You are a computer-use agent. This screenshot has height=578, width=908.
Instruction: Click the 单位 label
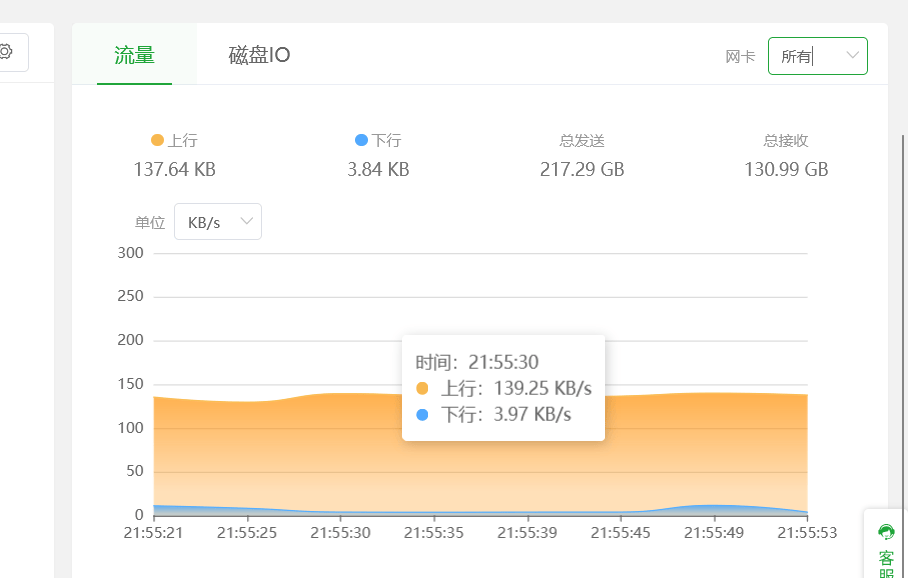150,222
